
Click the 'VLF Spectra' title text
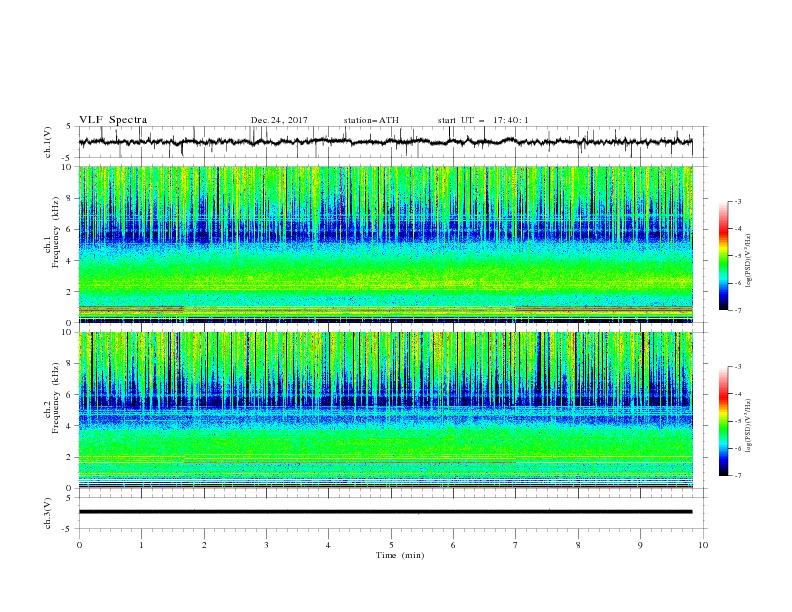[113, 120]
